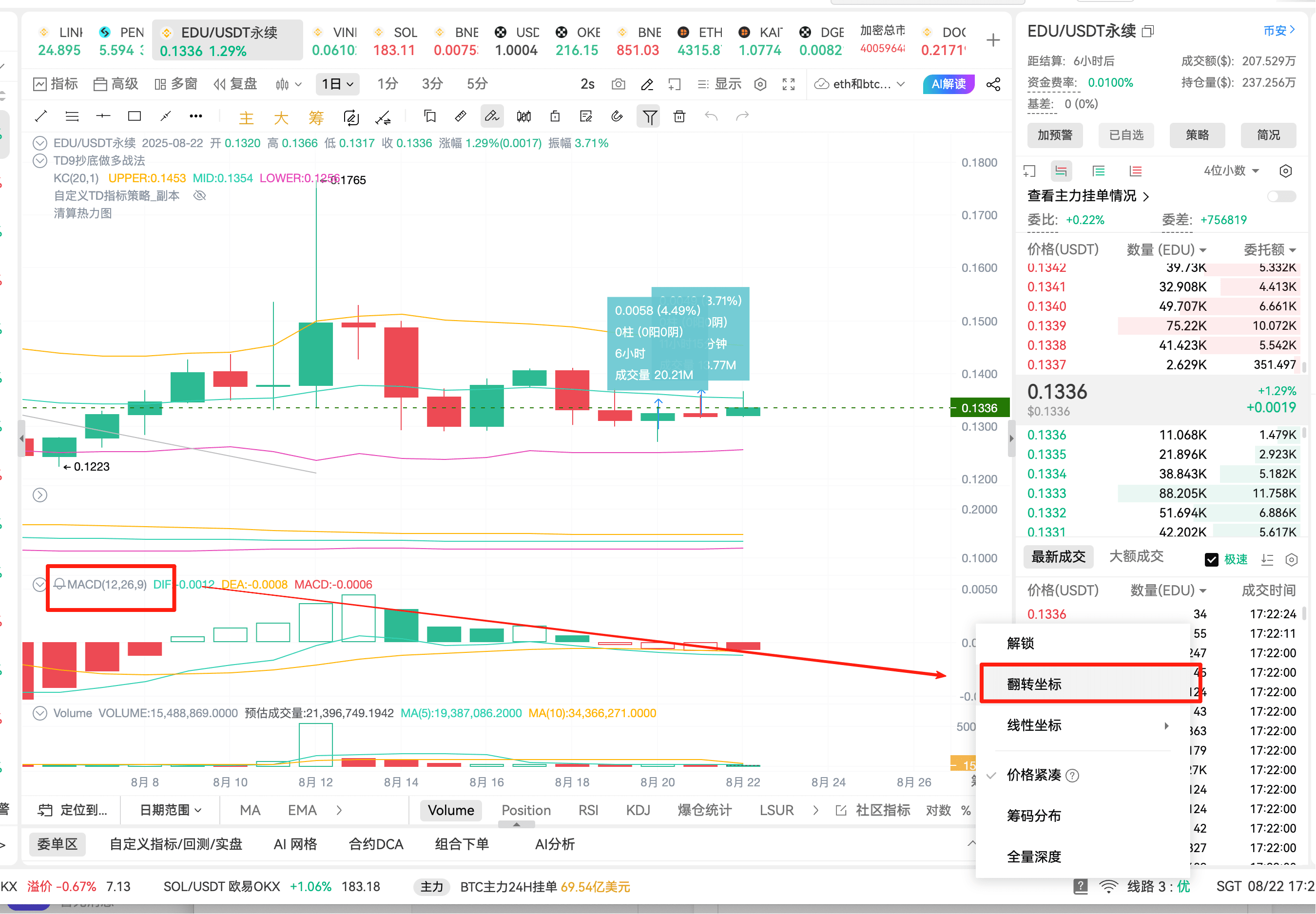This screenshot has height=914, width=1316.
Task: Select the ruler measurement tool
Action: [x=461, y=116]
